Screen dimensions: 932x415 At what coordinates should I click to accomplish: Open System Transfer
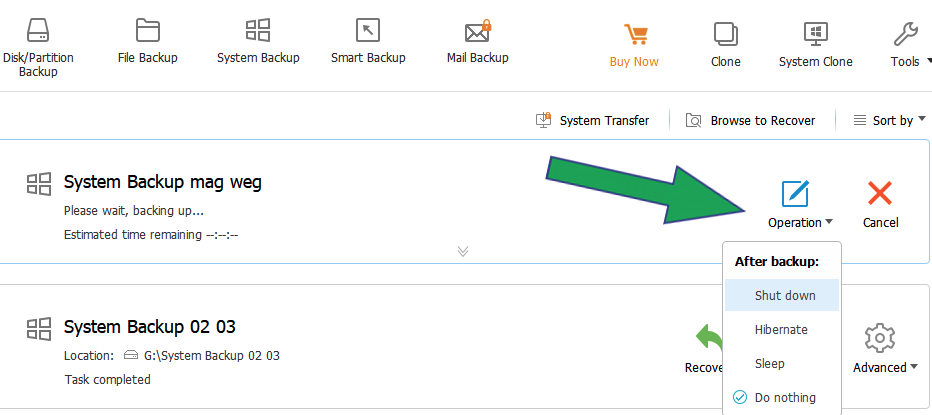(593, 120)
